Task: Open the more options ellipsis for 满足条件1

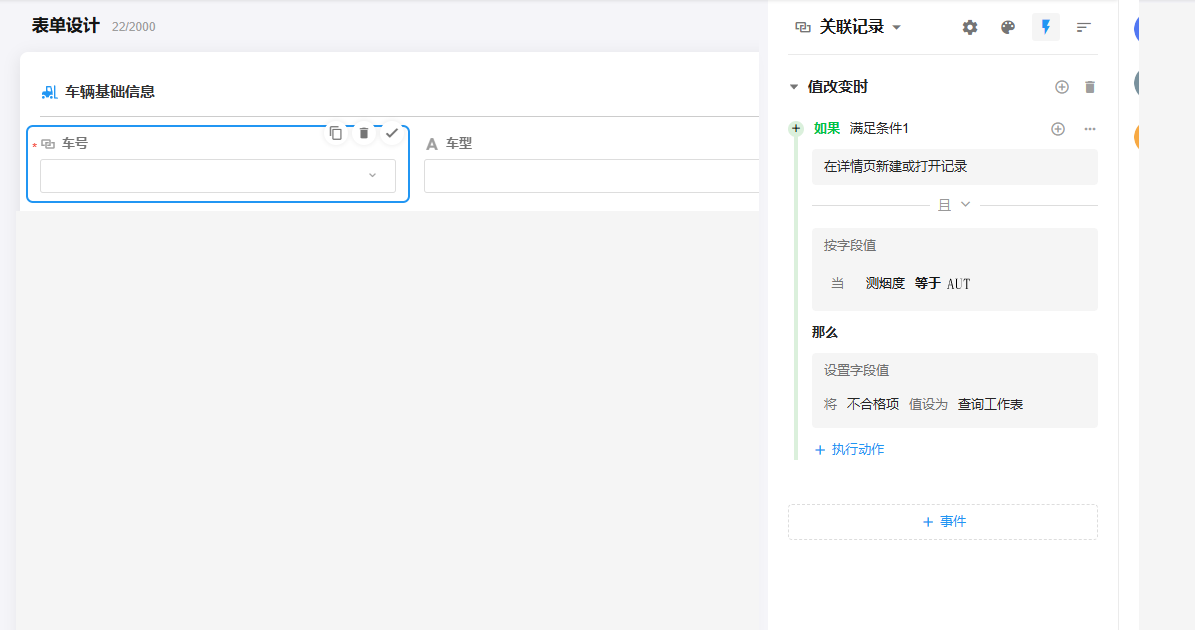Action: tap(1090, 129)
